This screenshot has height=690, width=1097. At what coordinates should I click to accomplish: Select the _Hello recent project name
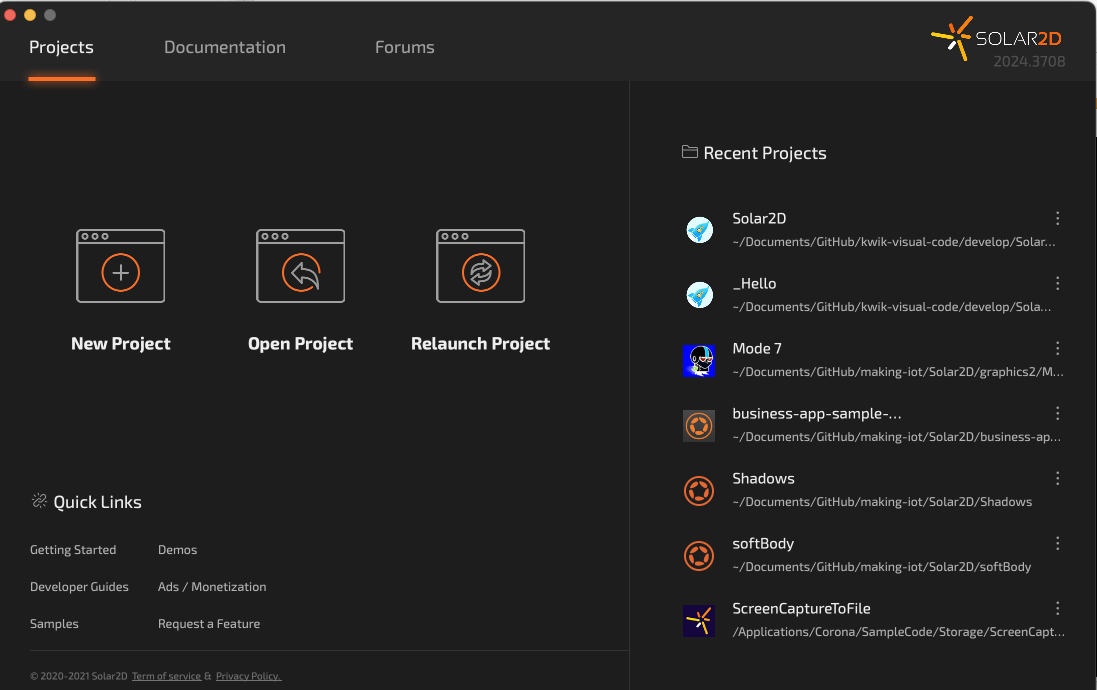(x=754, y=283)
